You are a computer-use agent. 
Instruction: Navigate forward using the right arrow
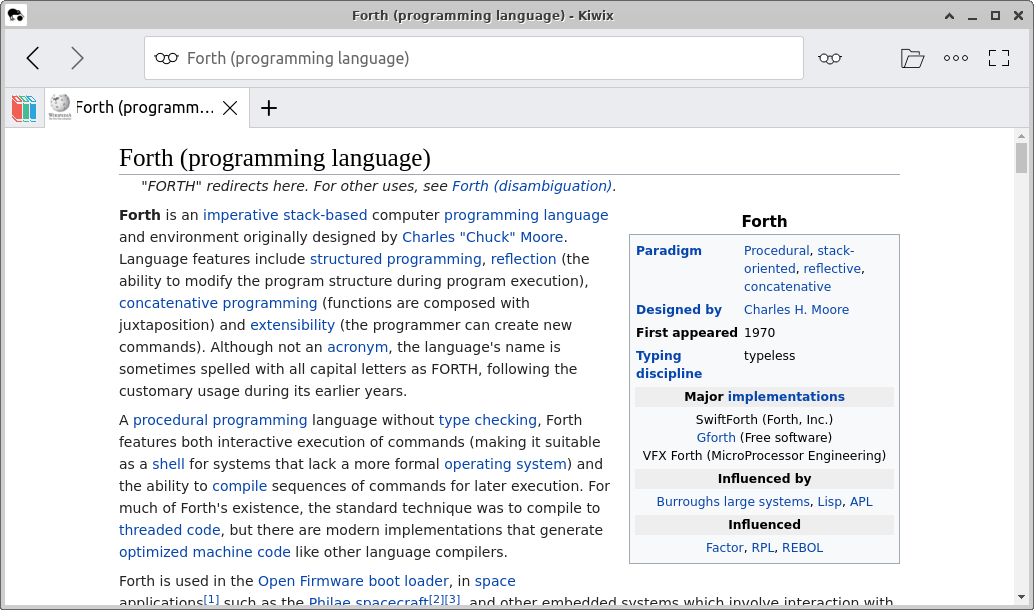click(x=77, y=58)
